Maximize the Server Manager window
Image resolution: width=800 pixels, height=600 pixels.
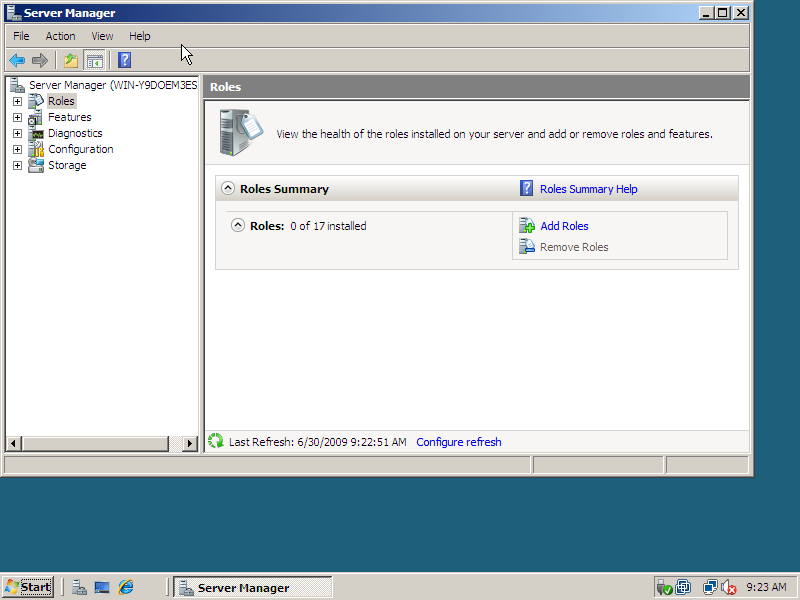(x=723, y=13)
